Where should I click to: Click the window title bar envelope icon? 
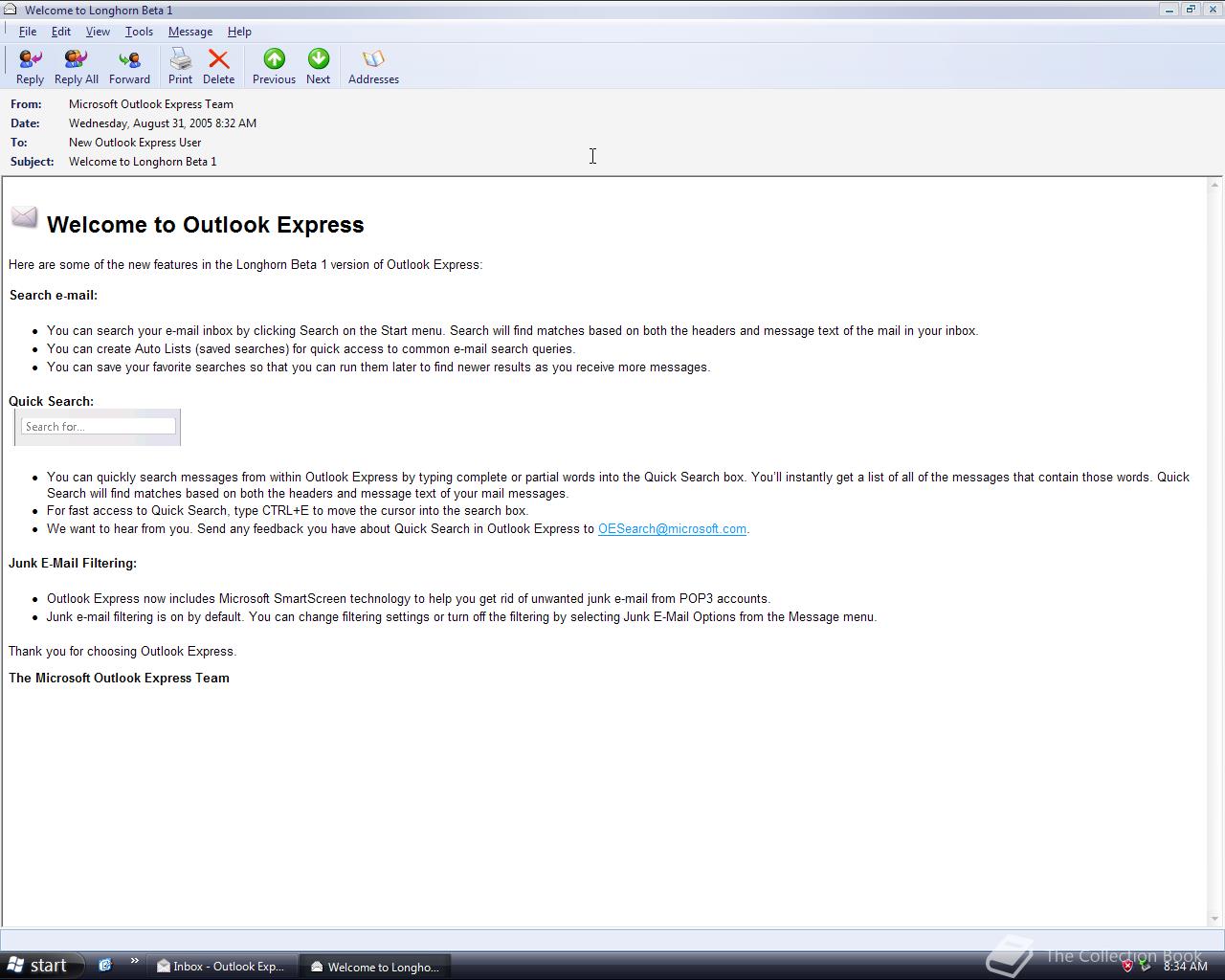point(11,10)
